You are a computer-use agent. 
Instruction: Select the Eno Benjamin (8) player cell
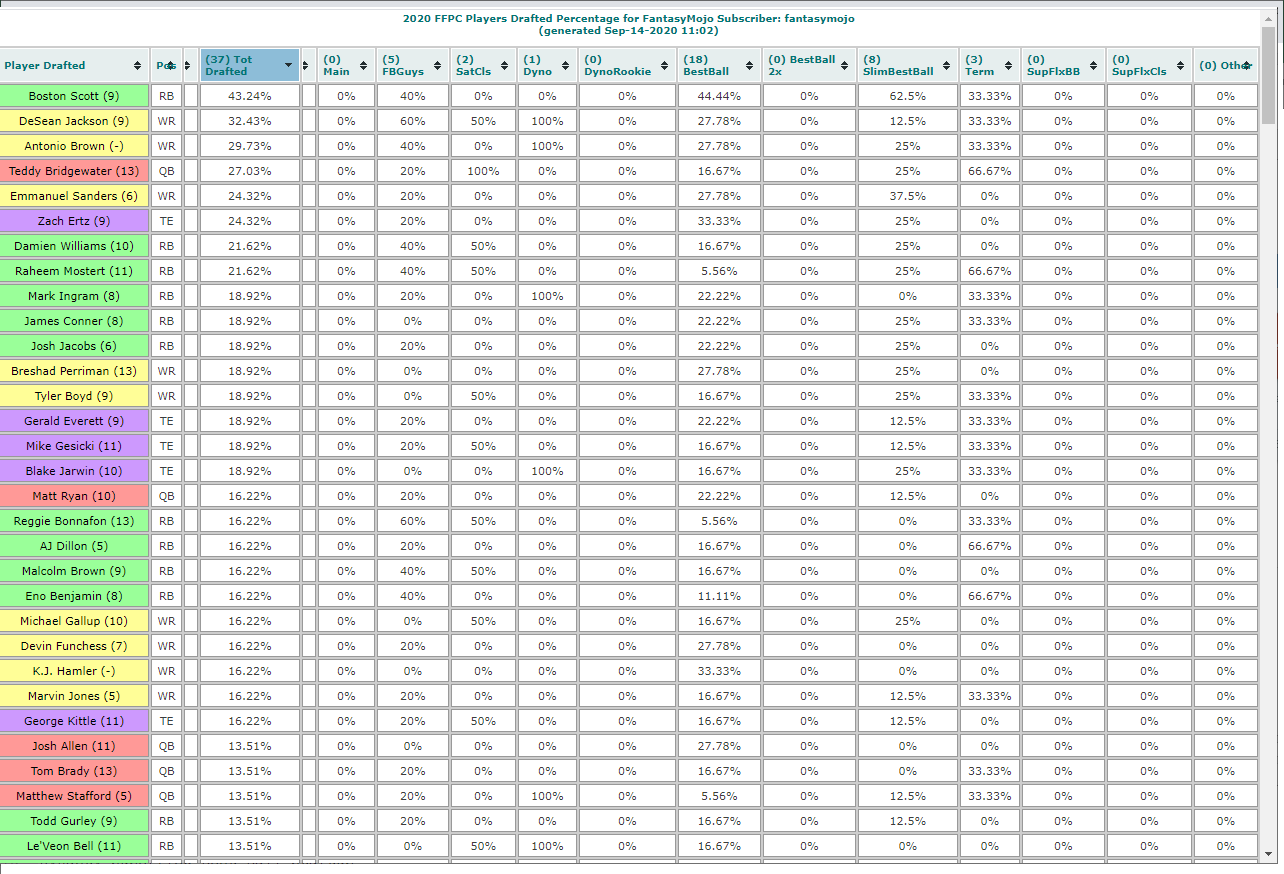click(74, 596)
